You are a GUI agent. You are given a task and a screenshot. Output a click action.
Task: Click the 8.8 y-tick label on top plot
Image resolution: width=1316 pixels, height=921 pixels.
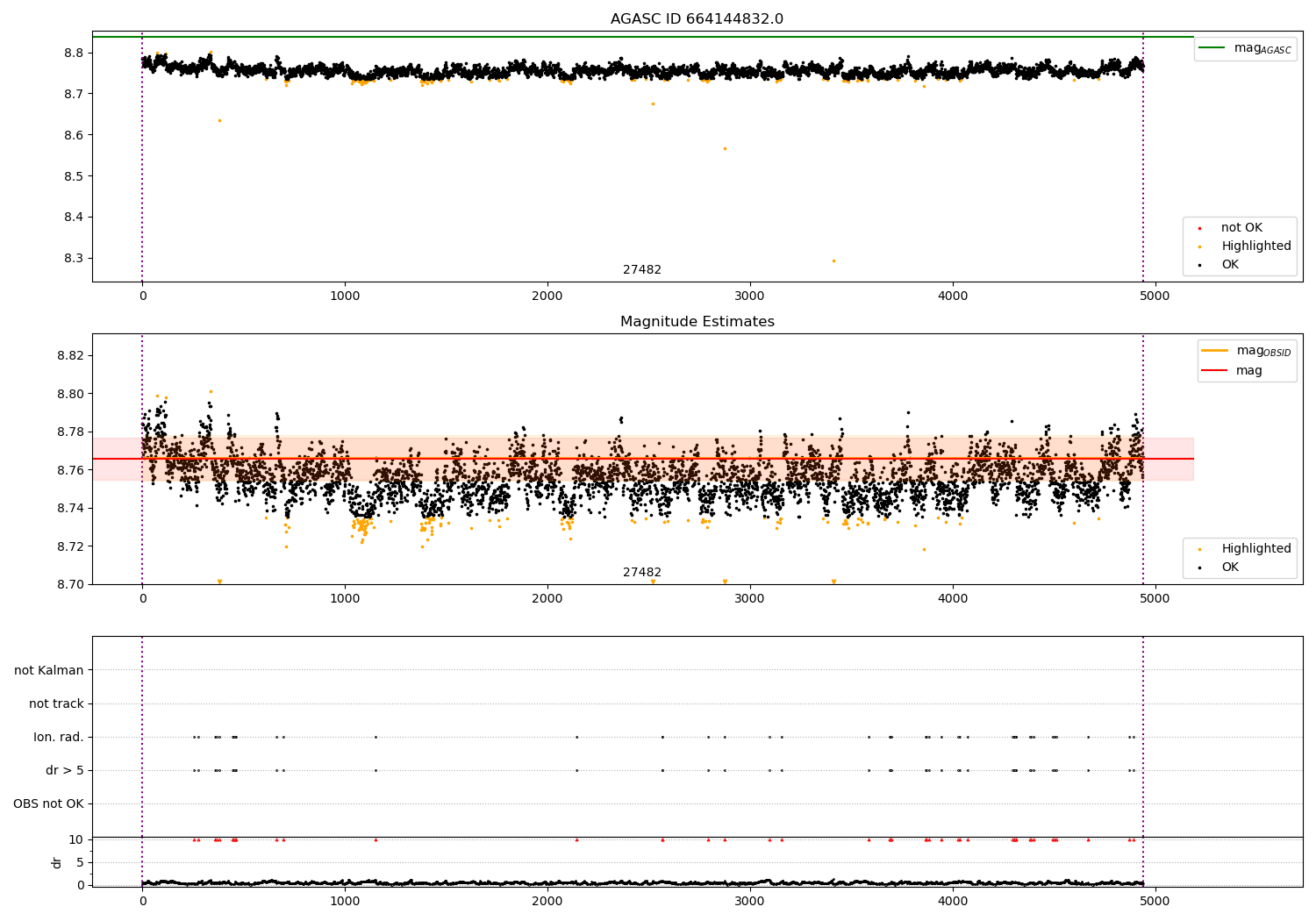[74, 53]
